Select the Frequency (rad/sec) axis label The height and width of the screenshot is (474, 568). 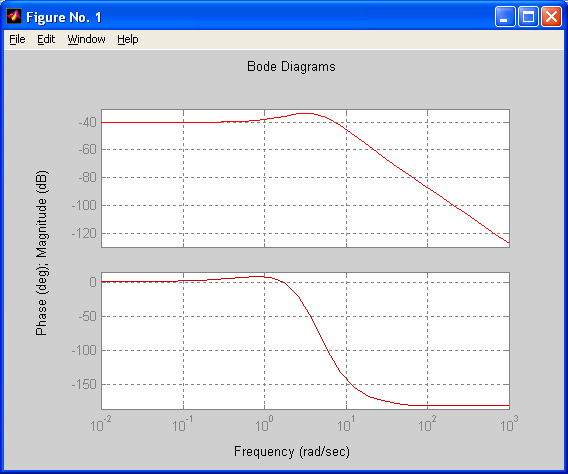(x=292, y=452)
